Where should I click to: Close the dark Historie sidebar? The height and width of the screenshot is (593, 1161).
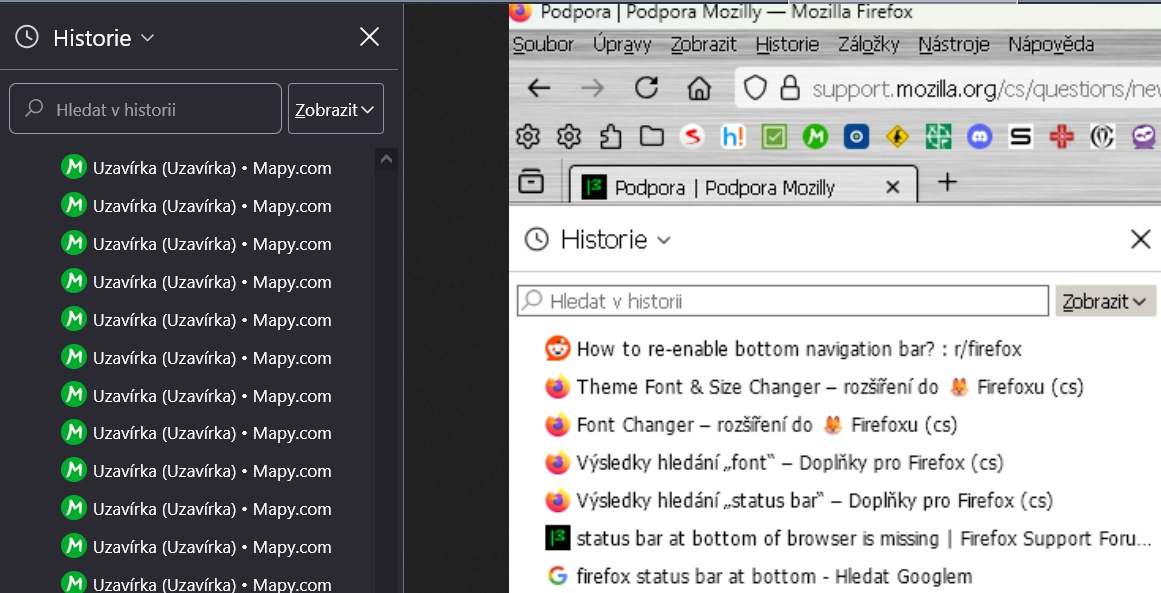[369, 37]
